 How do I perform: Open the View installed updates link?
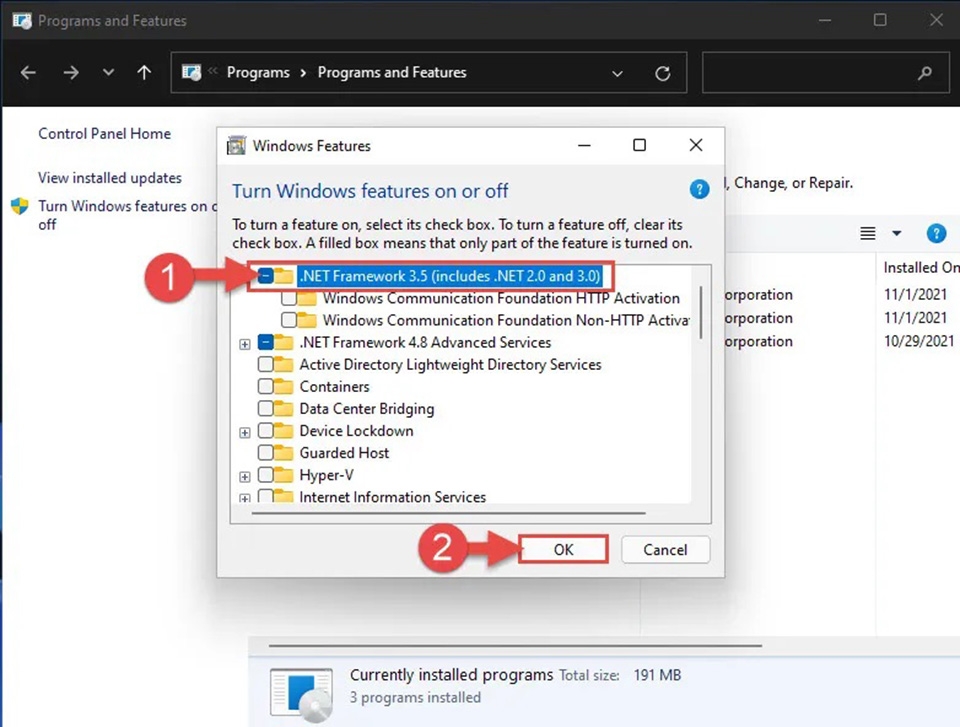click(110, 177)
